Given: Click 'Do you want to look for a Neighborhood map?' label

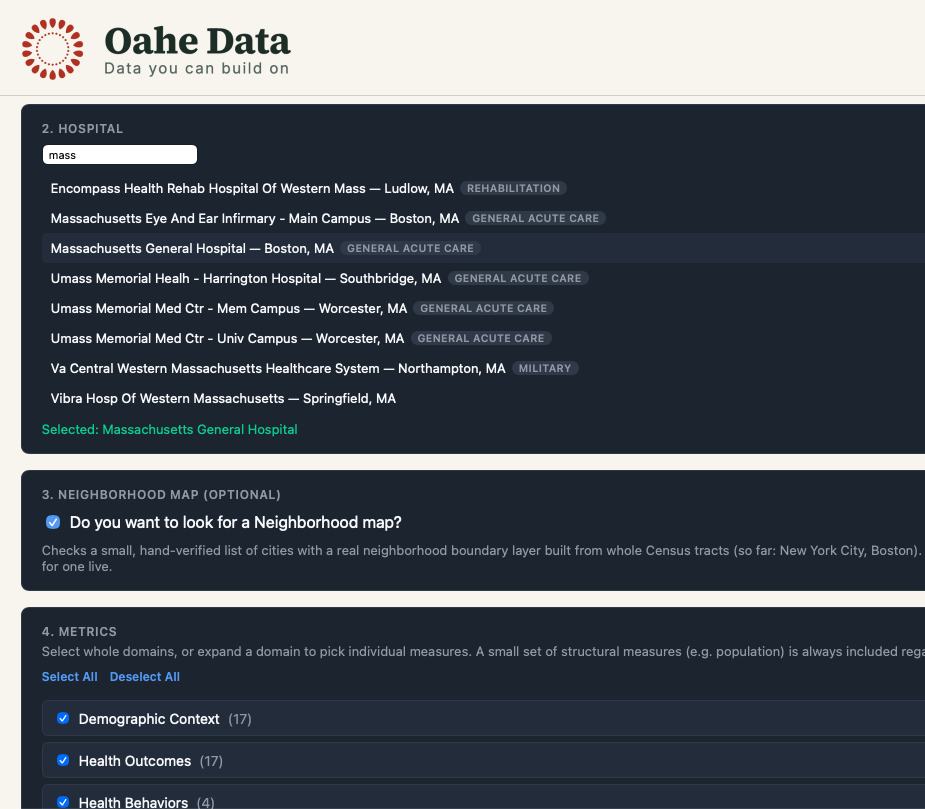Looking at the screenshot, I should click(235, 522).
